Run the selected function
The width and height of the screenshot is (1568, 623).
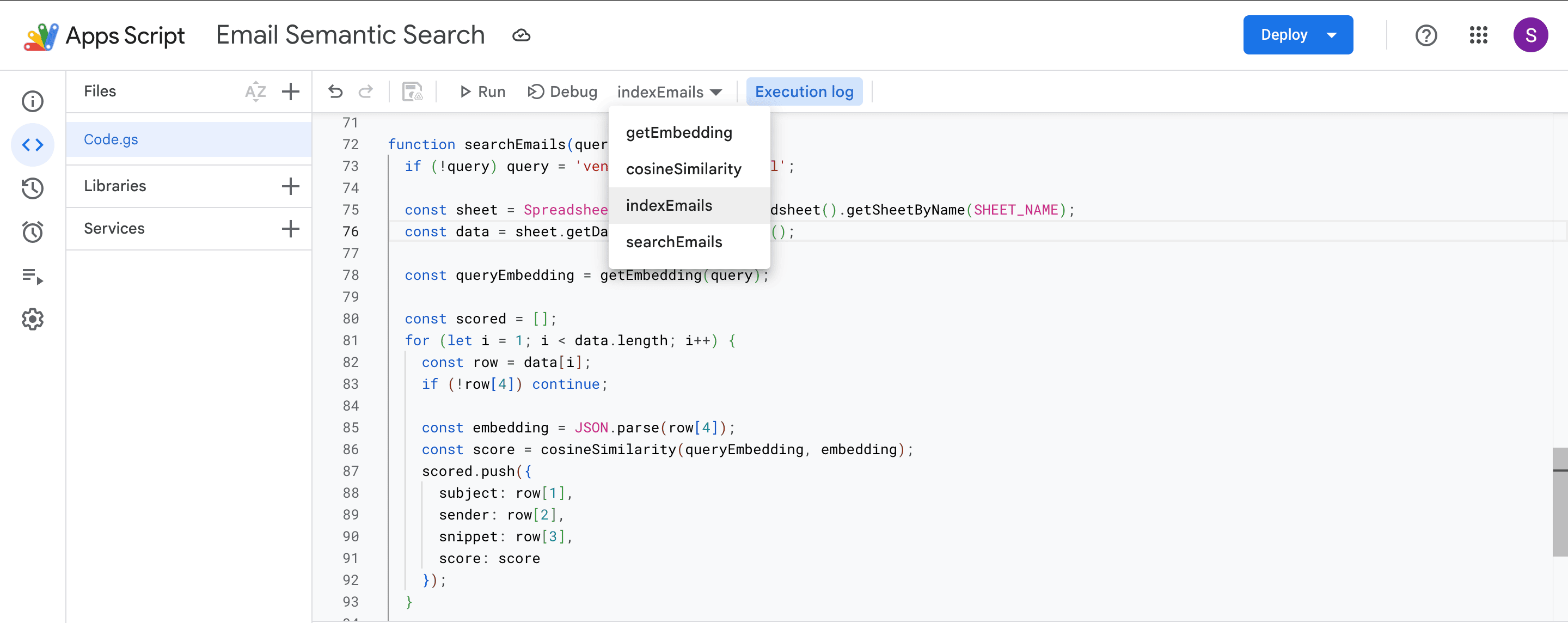483,91
